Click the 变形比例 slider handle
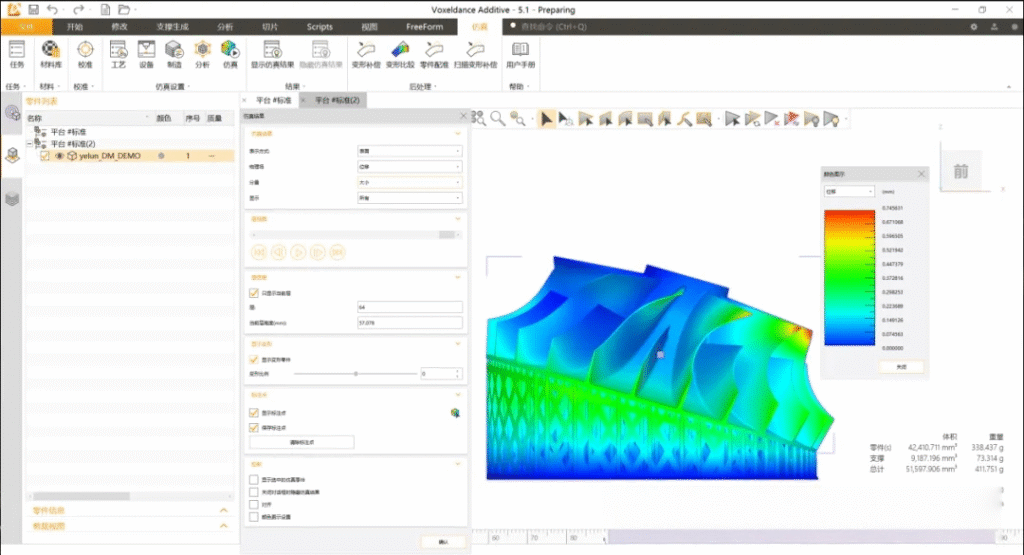 point(356,373)
